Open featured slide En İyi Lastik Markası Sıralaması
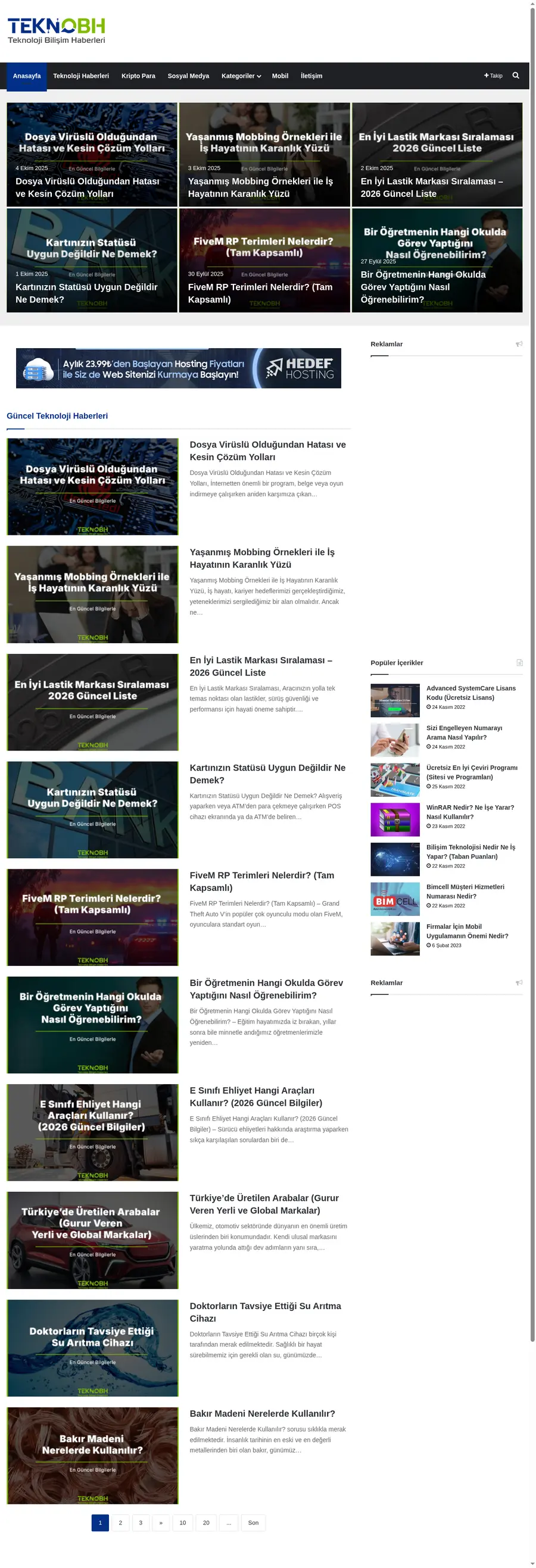536x1568 pixels. (x=437, y=155)
